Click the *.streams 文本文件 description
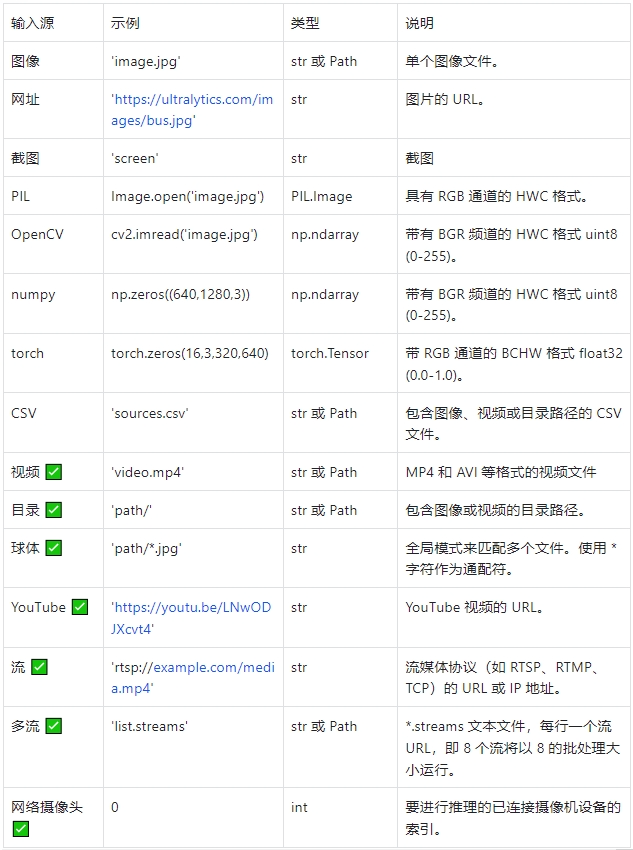This screenshot has width=633, height=850. point(513,748)
